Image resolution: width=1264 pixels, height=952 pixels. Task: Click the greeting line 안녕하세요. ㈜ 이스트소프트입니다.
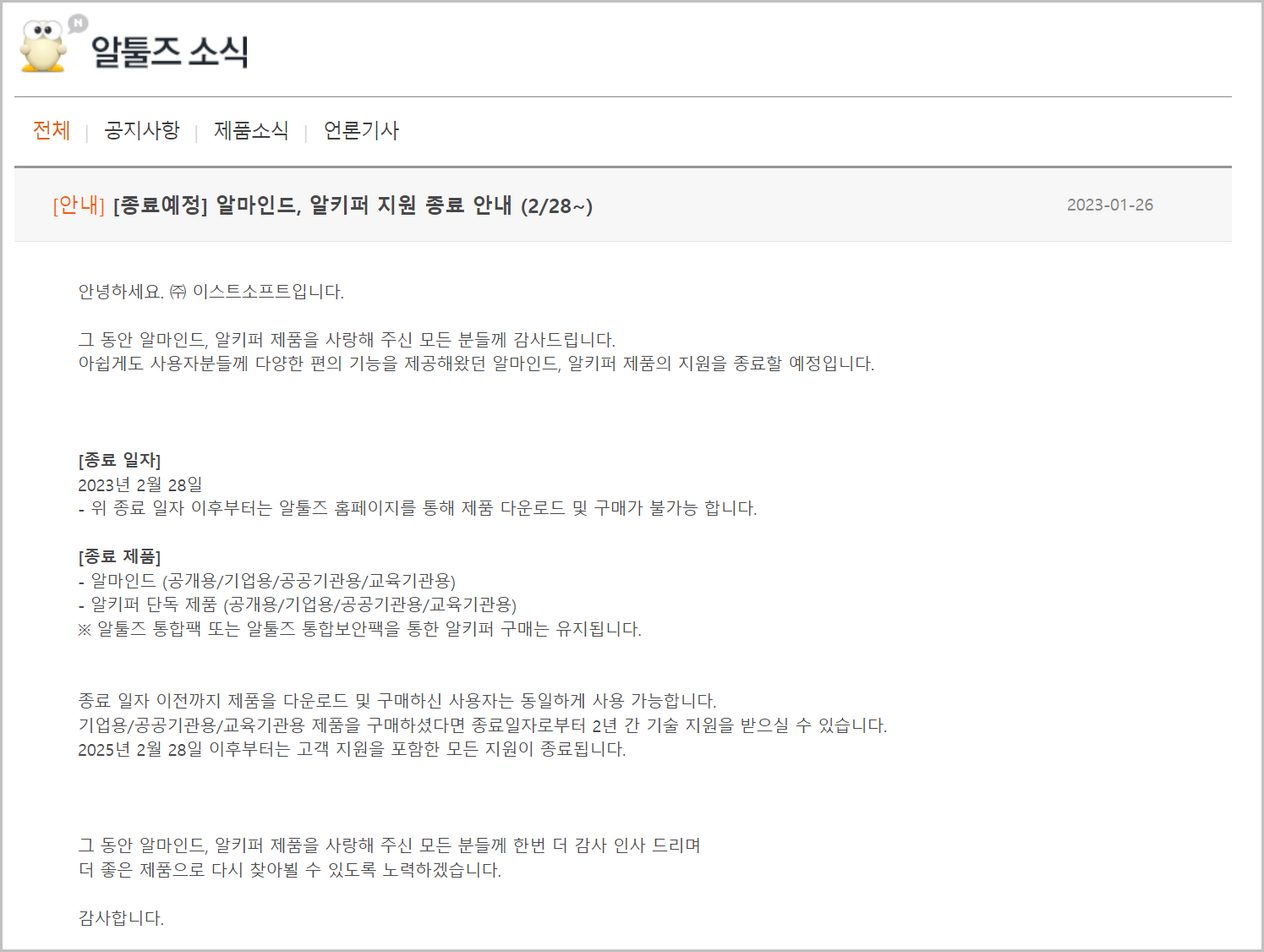click(x=211, y=292)
